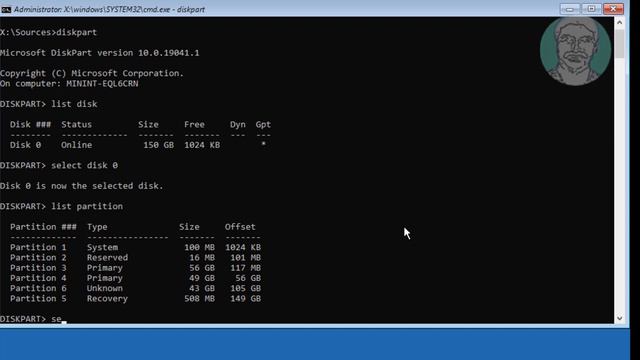The width and height of the screenshot is (640, 360).
Task: Click the '508 MB' size of Partition 5
Action: [x=199, y=298]
